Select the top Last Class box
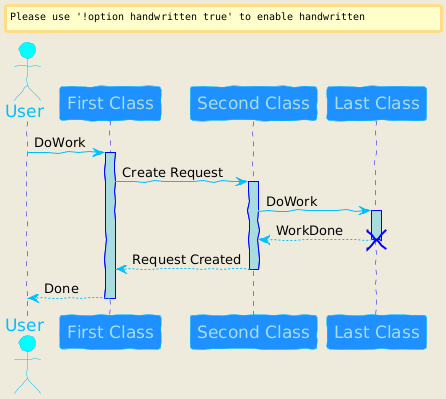446x399 pixels. pos(377,103)
